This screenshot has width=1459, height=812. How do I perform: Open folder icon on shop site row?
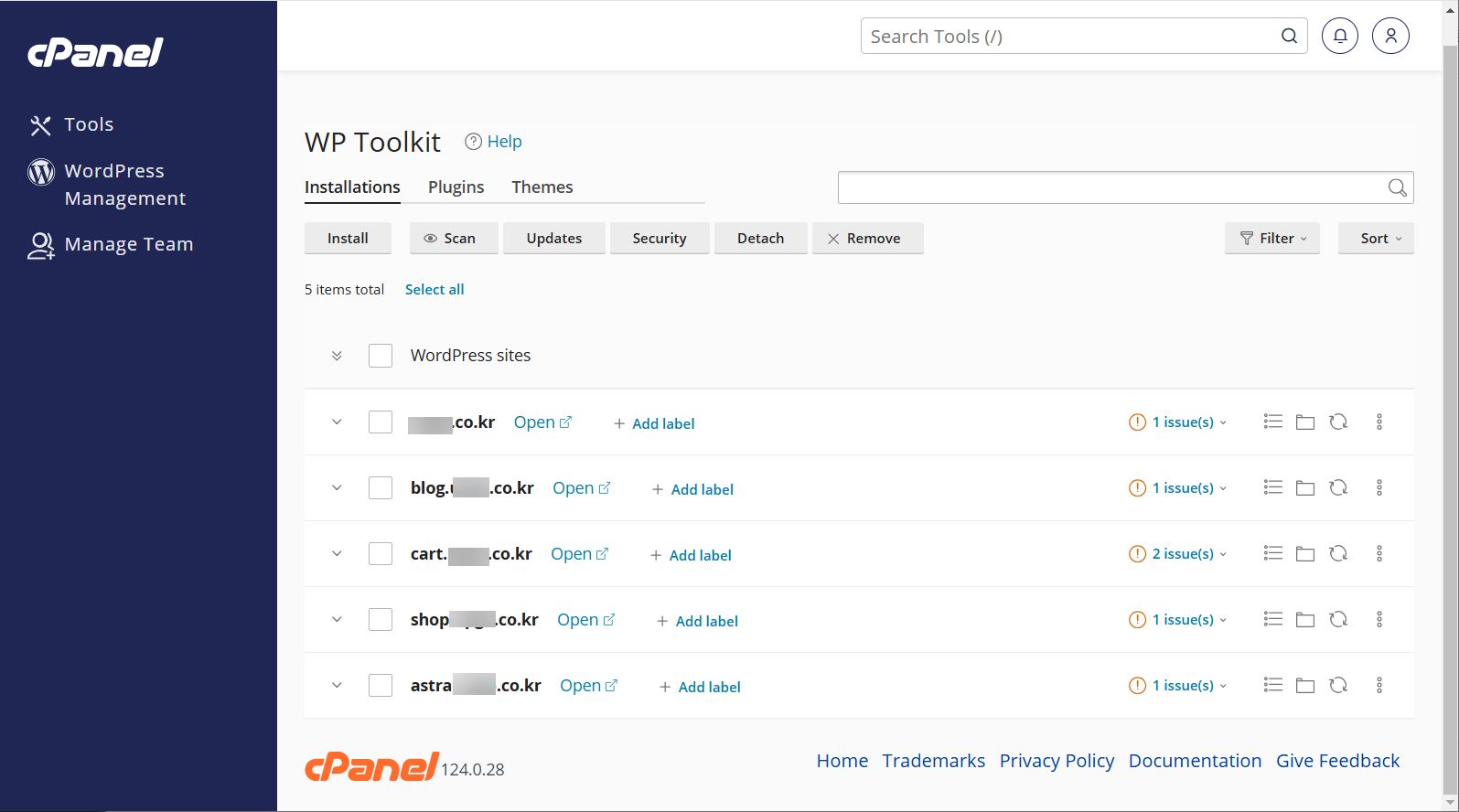coord(1305,619)
